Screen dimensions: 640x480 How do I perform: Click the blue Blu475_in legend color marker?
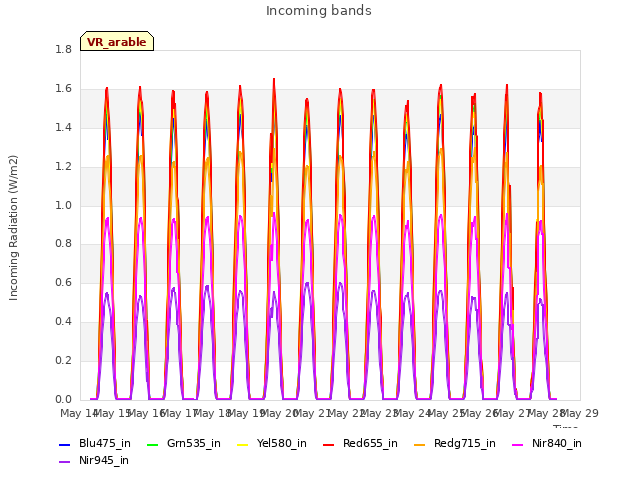[x=64, y=444]
